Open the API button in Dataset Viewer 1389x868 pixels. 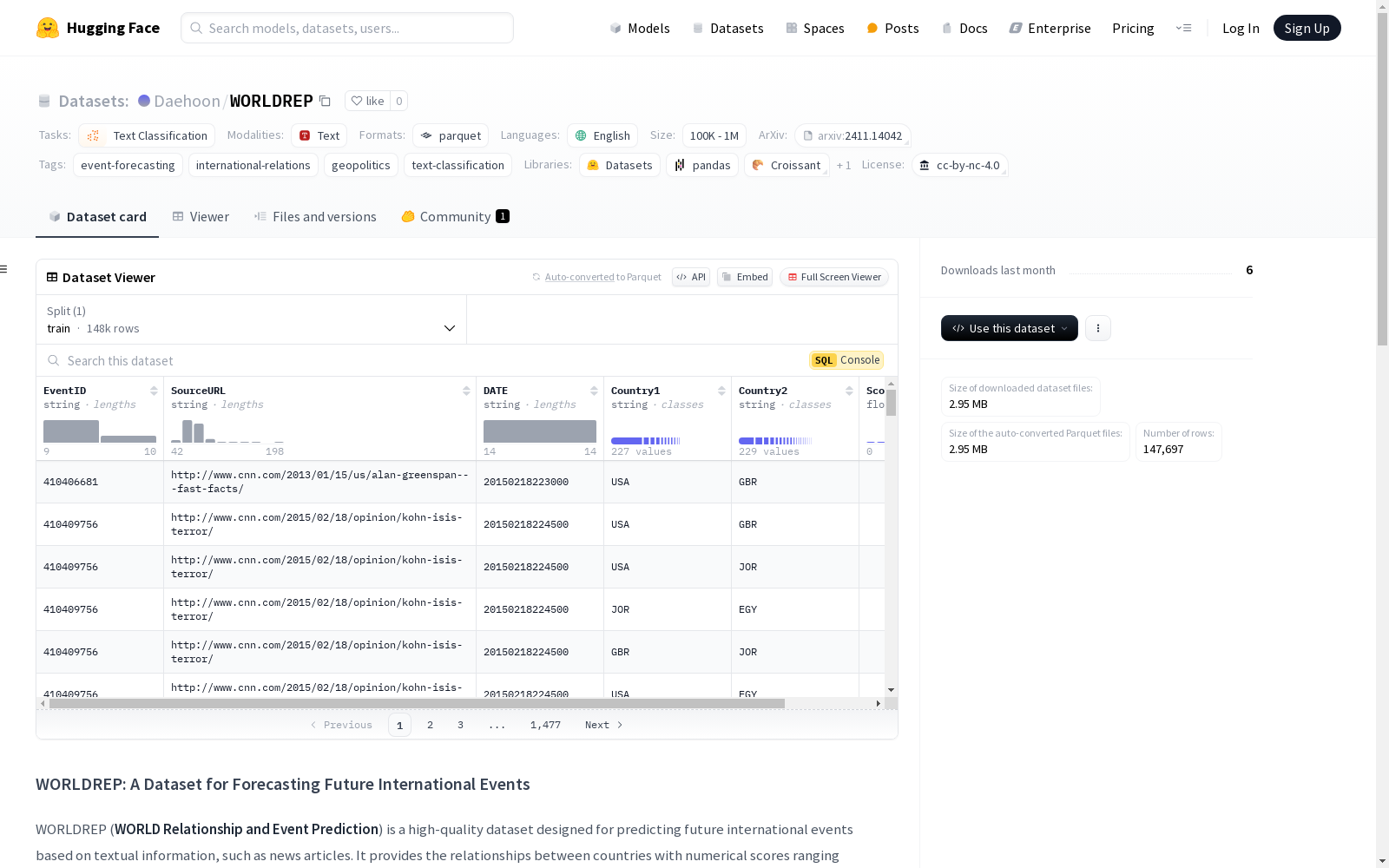tap(691, 277)
